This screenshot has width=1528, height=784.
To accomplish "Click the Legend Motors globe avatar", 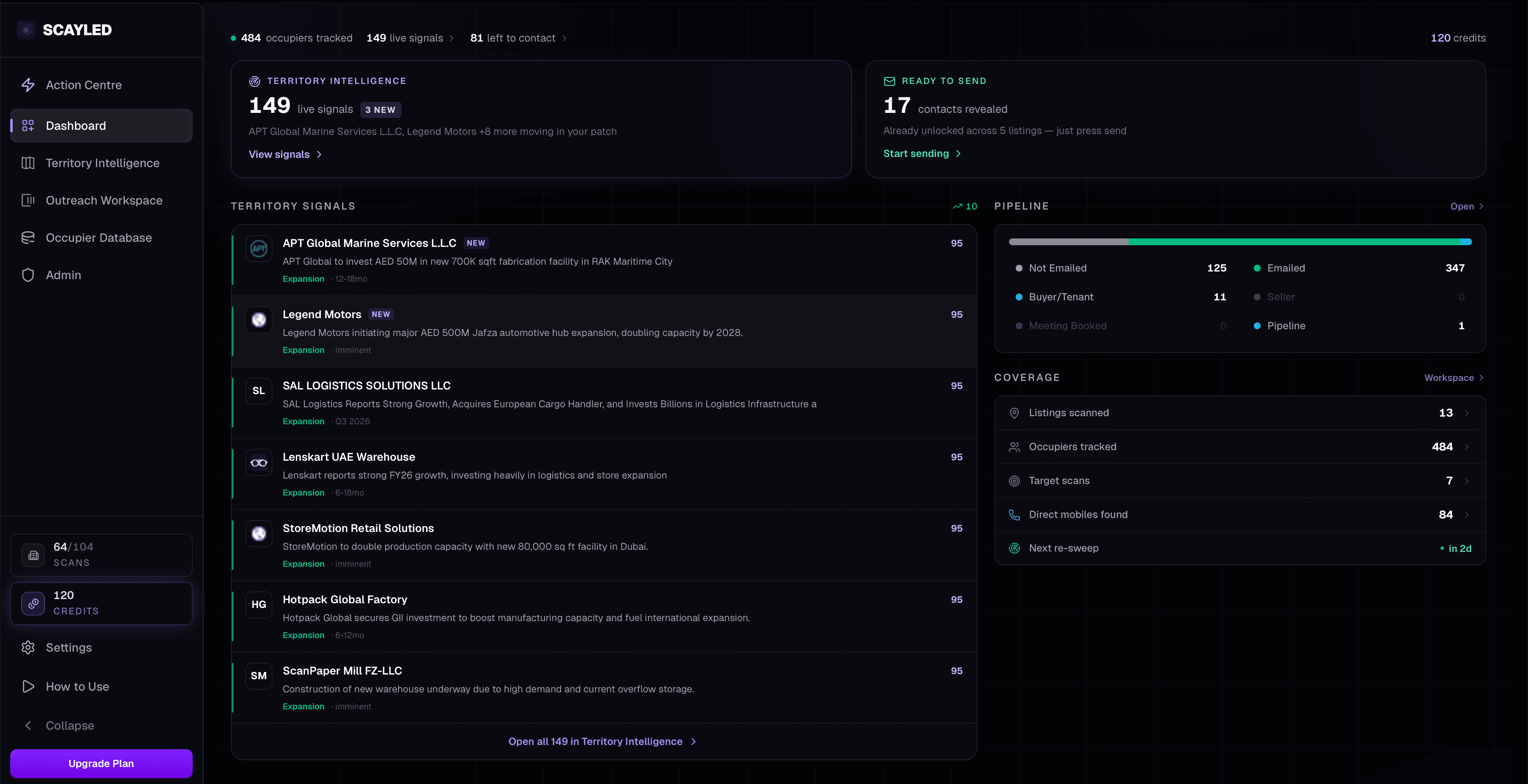I will (x=258, y=319).
